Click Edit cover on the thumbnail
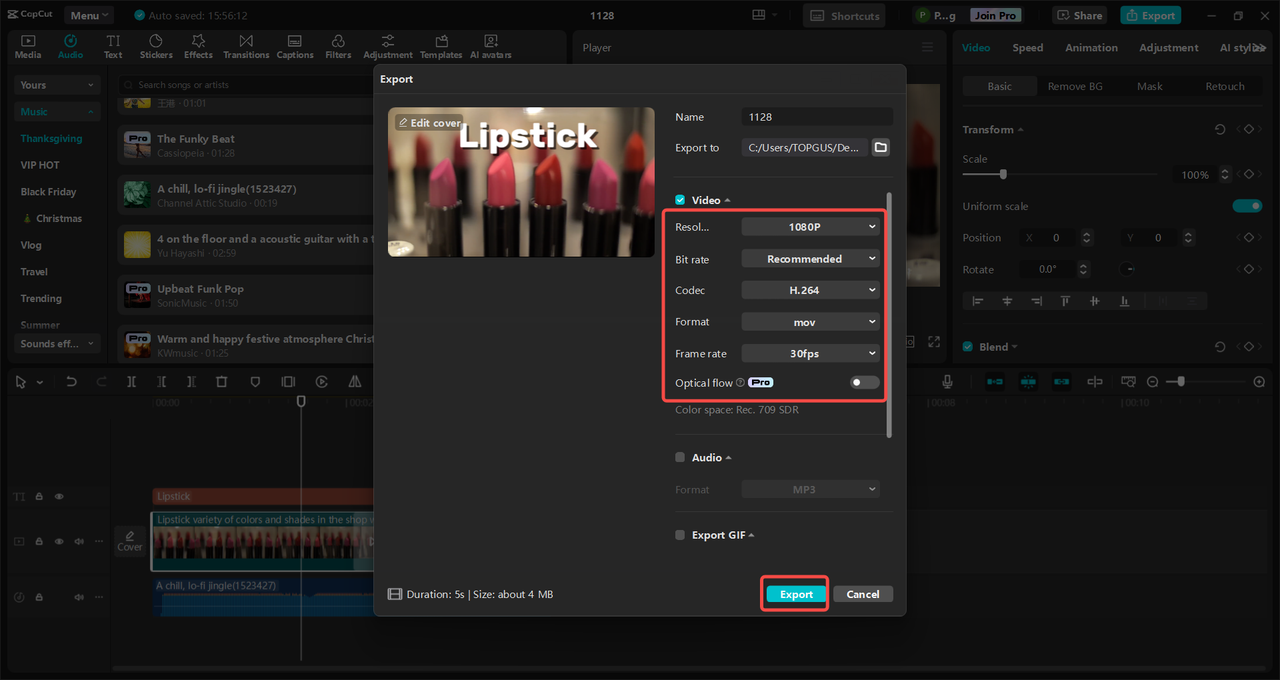Image resolution: width=1280 pixels, height=680 pixels. (x=429, y=123)
